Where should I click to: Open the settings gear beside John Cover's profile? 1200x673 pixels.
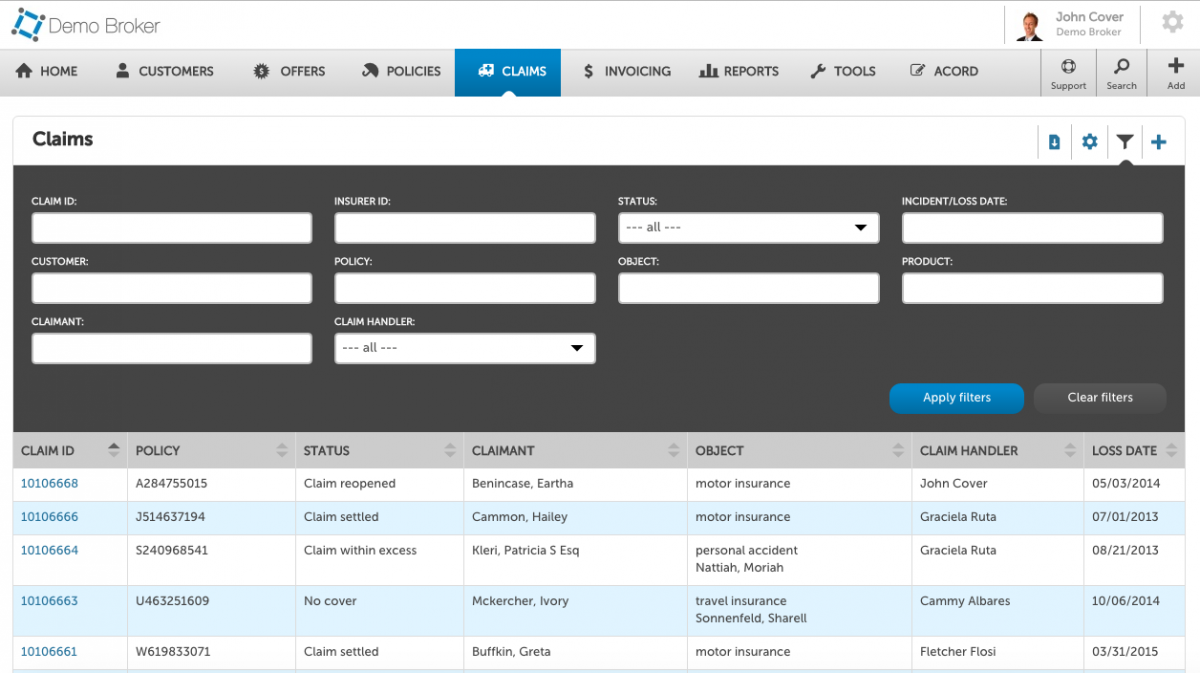(x=1172, y=21)
